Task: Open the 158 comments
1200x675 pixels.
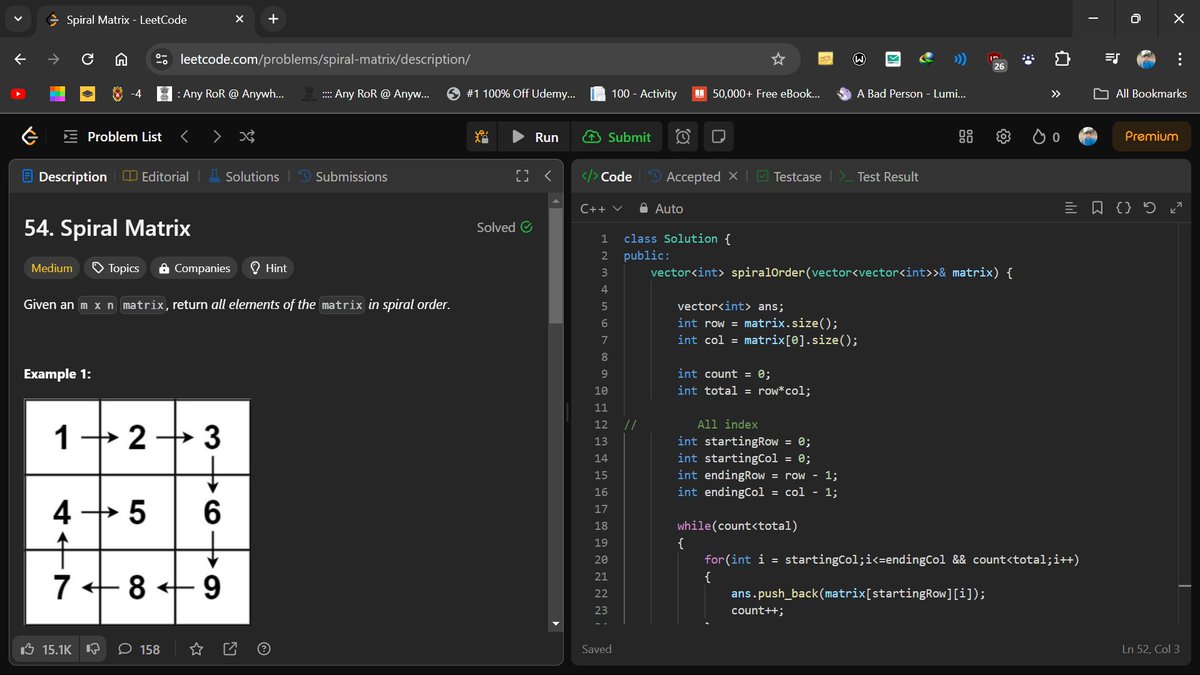Action: coord(139,649)
